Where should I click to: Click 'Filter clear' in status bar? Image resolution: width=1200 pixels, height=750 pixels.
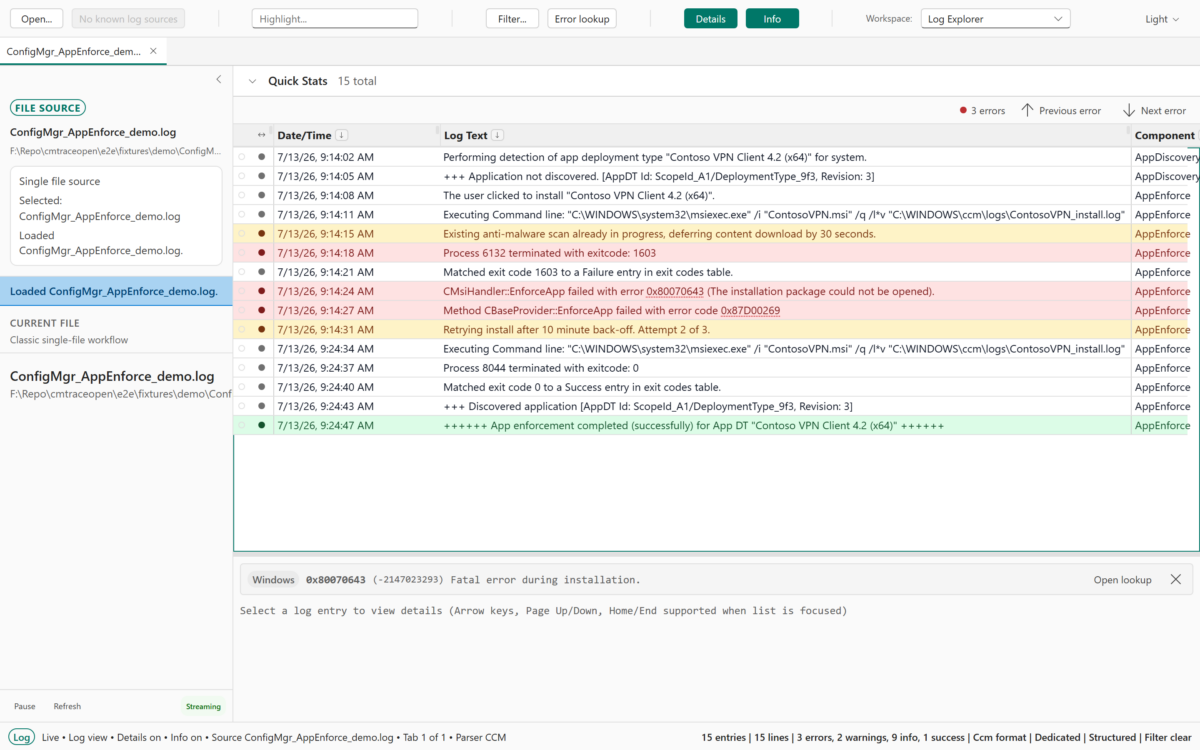click(x=1169, y=737)
